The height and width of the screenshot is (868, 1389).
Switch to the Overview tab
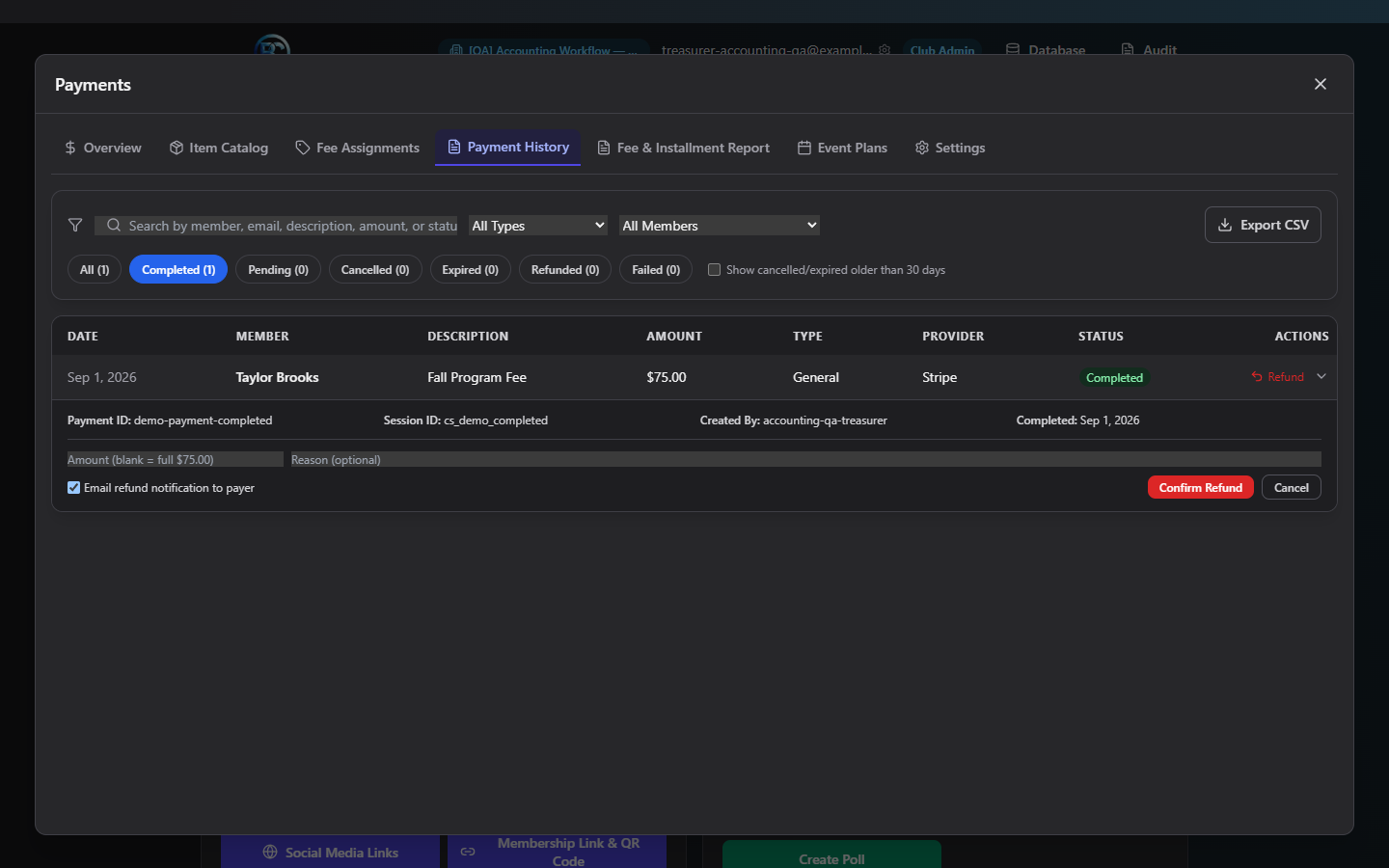point(103,148)
